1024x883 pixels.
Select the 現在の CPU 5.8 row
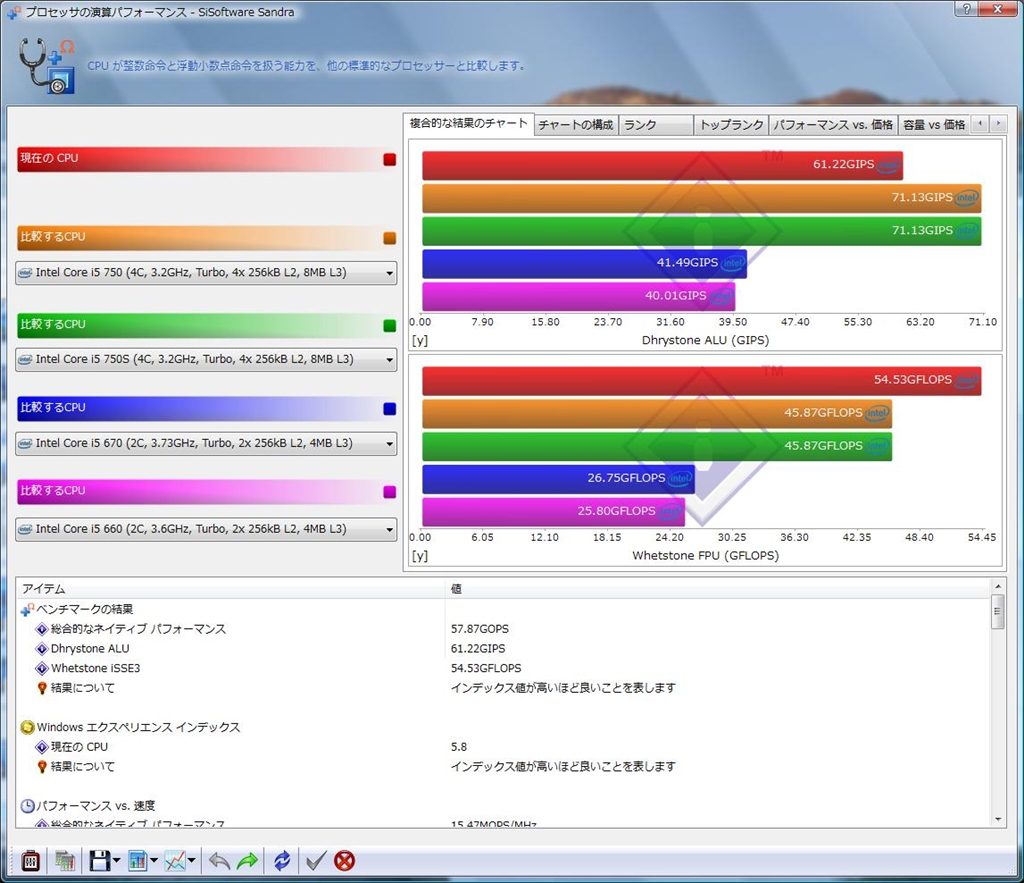click(503, 747)
